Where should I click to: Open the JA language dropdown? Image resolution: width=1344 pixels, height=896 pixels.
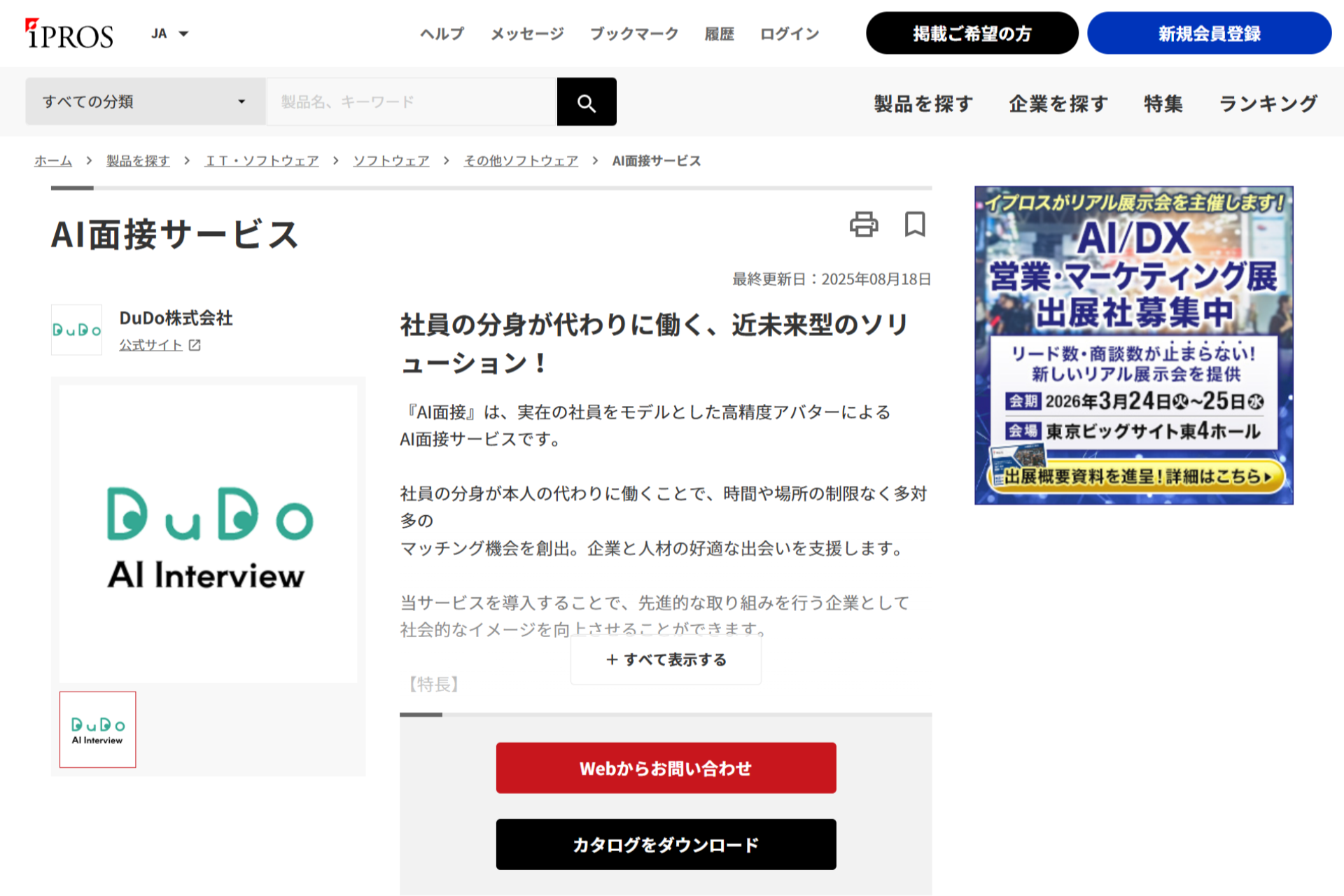coord(170,34)
